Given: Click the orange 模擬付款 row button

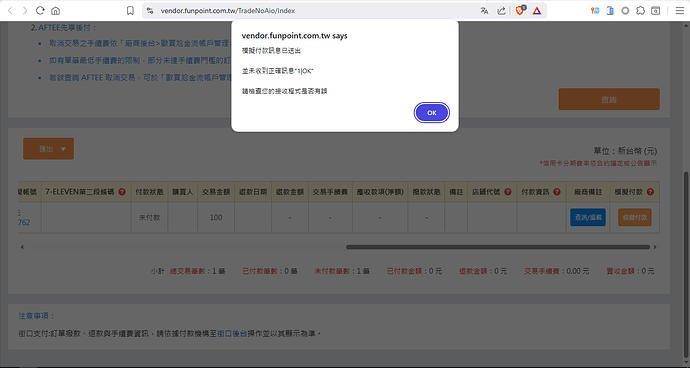Looking at the screenshot, I should [635, 217].
